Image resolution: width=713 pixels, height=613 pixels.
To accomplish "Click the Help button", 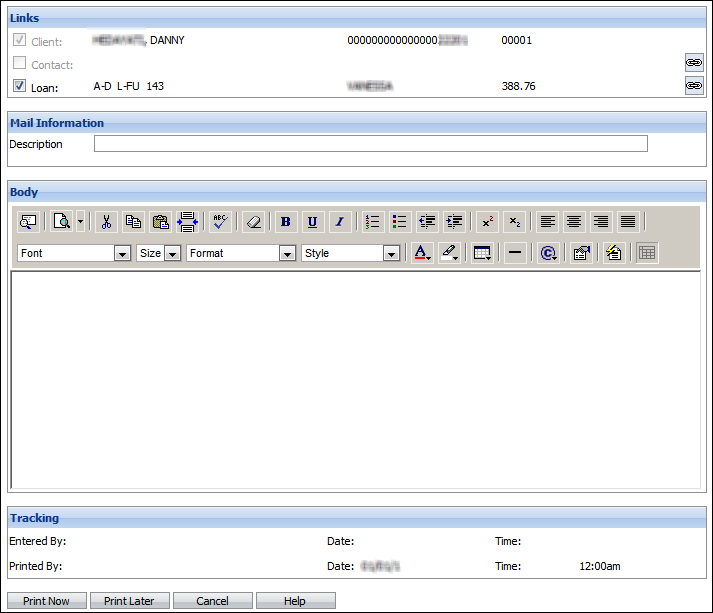I will pos(296,601).
